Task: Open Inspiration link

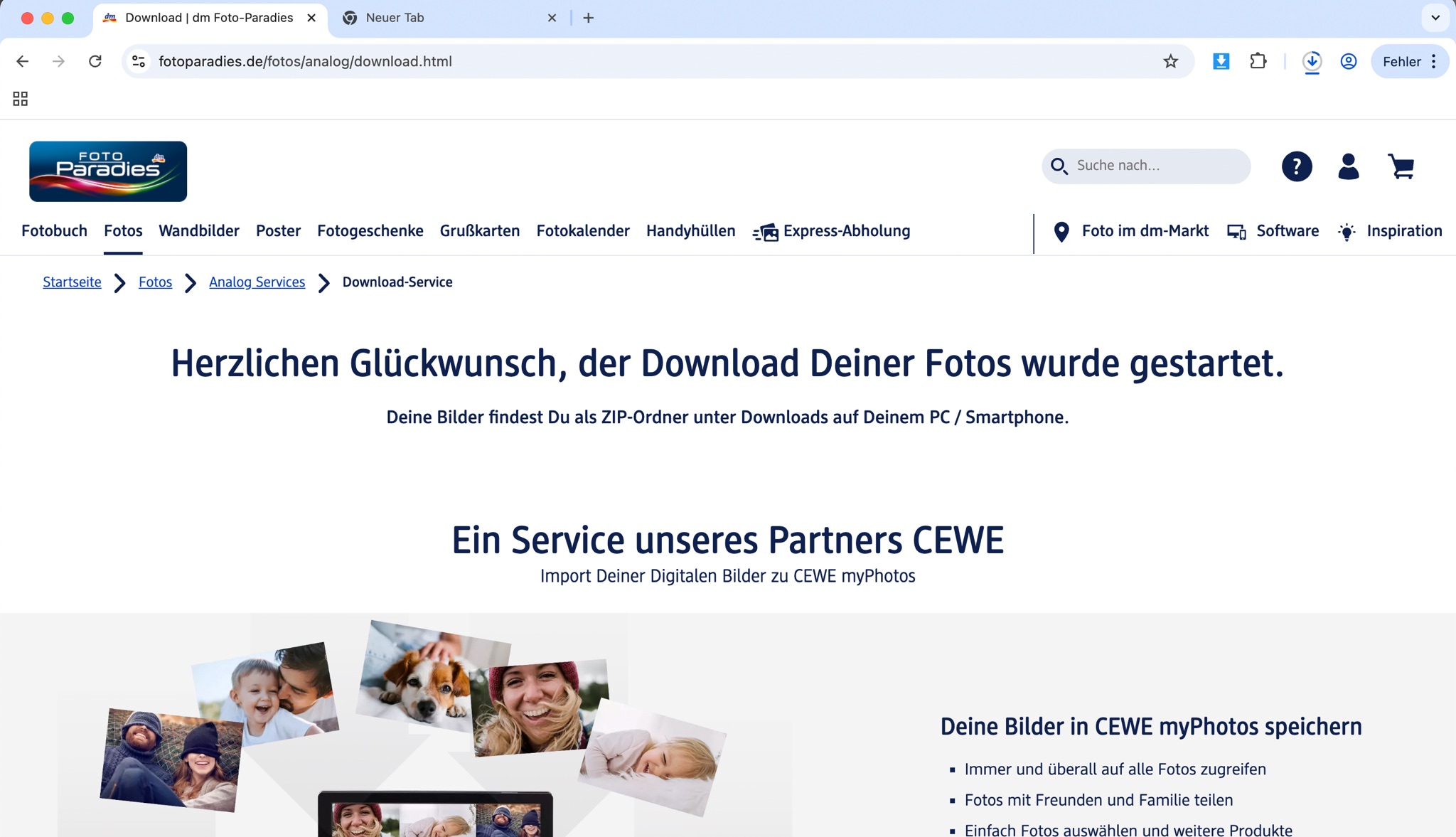Action: [1404, 231]
